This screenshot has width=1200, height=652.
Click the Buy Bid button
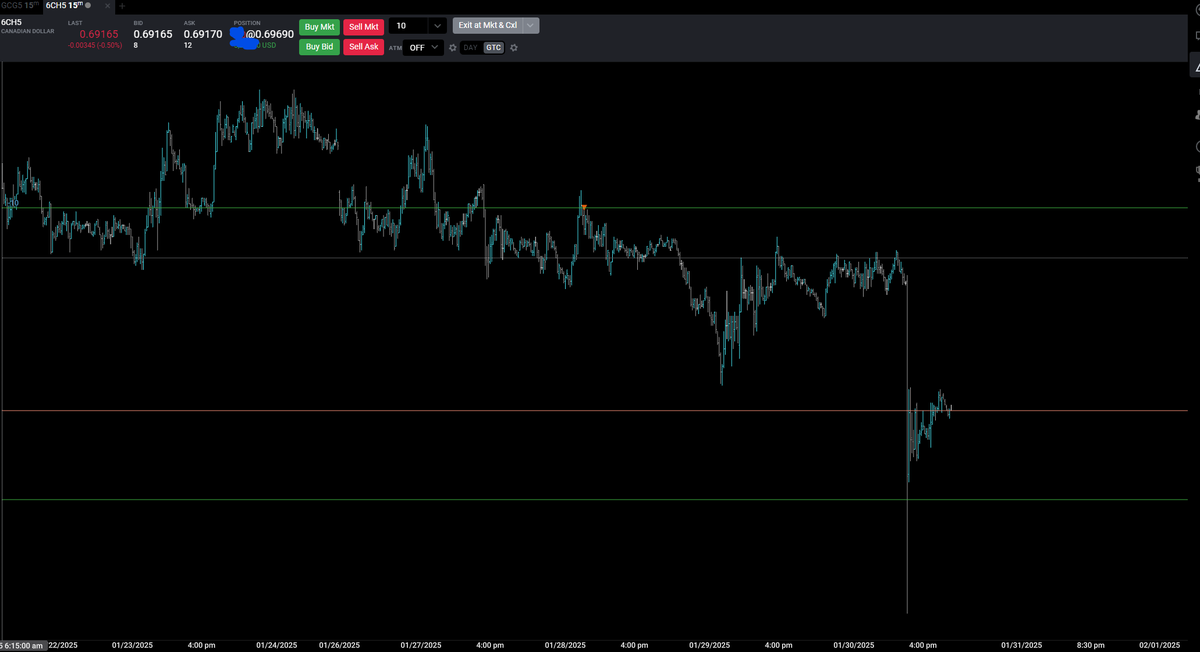pos(319,46)
